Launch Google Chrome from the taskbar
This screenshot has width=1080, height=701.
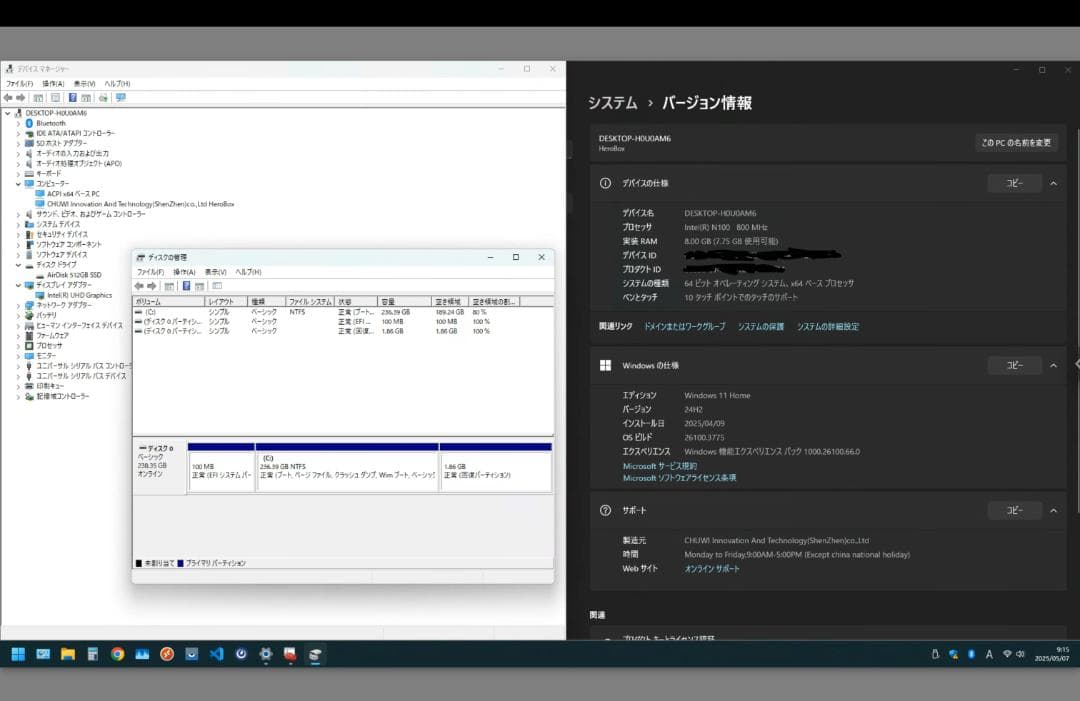coord(117,654)
